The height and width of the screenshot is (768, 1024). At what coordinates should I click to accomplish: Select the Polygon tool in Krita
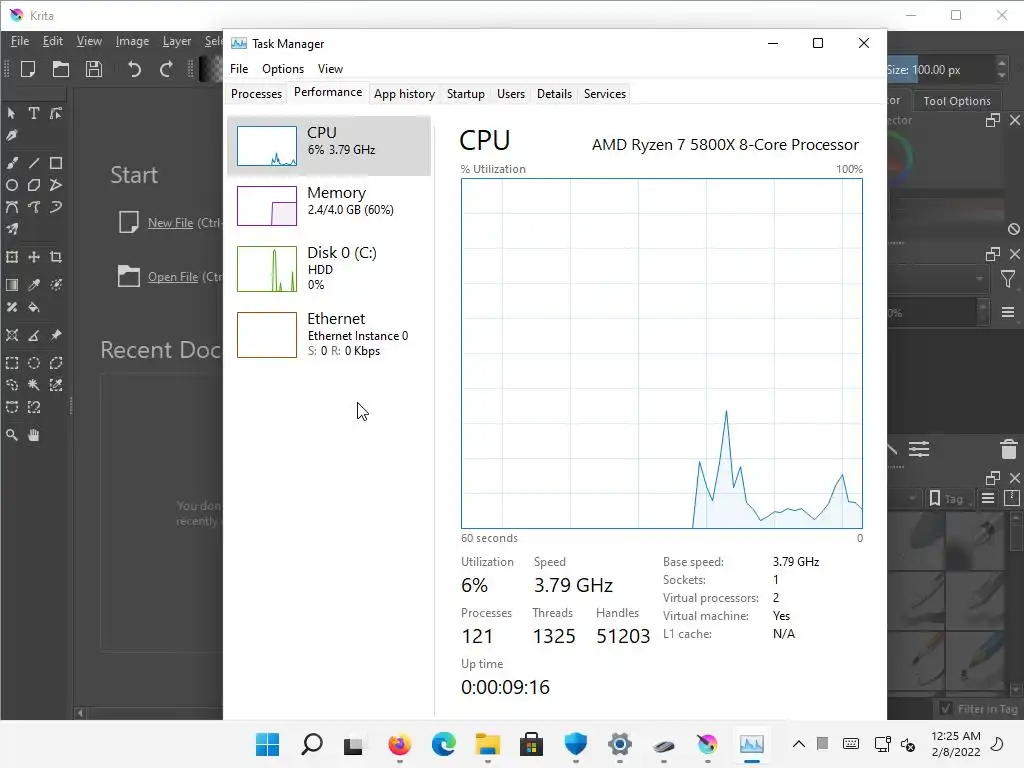coord(33,185)
